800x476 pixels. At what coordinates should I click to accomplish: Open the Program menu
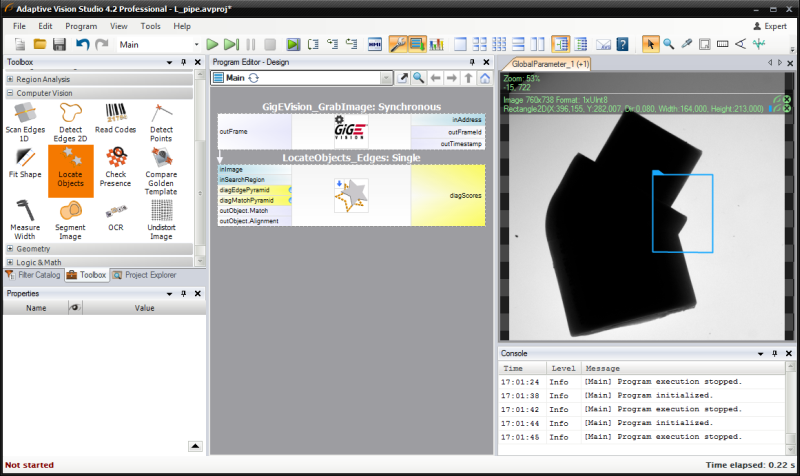point(82,25)
